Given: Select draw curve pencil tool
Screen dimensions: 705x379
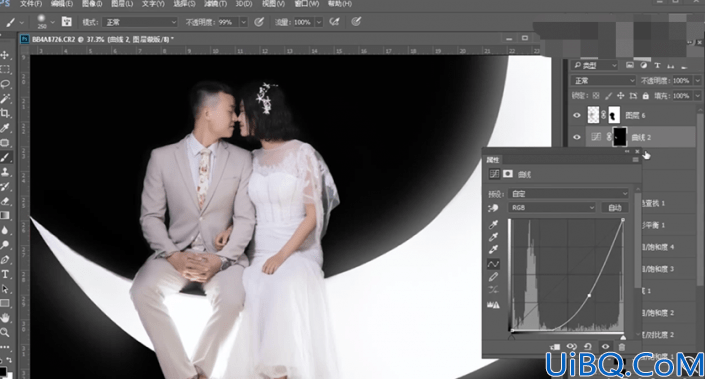Looking at the screenshot, I should point(493,277).
